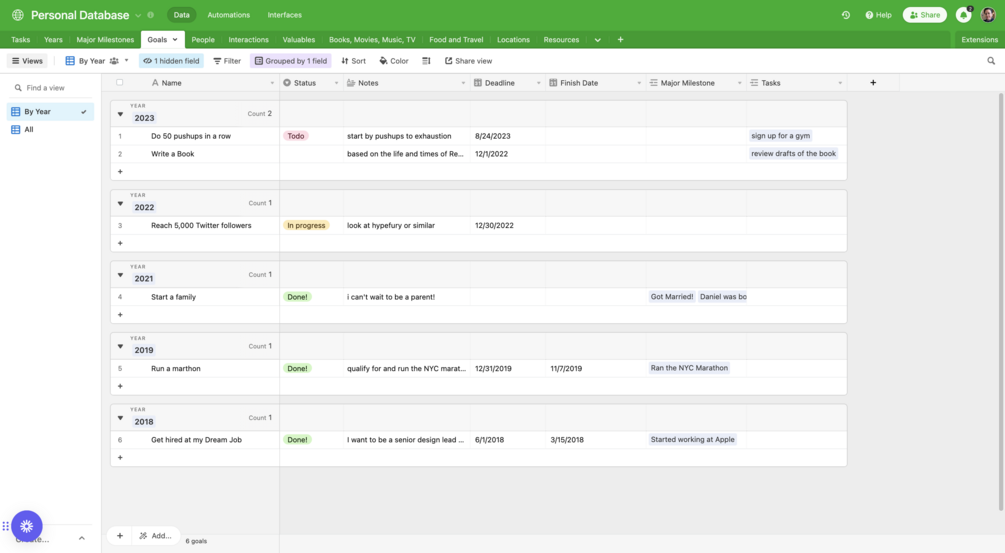This screenshot has width=1005, height=553.
Task: Open the Color records option
Action: 394,61
